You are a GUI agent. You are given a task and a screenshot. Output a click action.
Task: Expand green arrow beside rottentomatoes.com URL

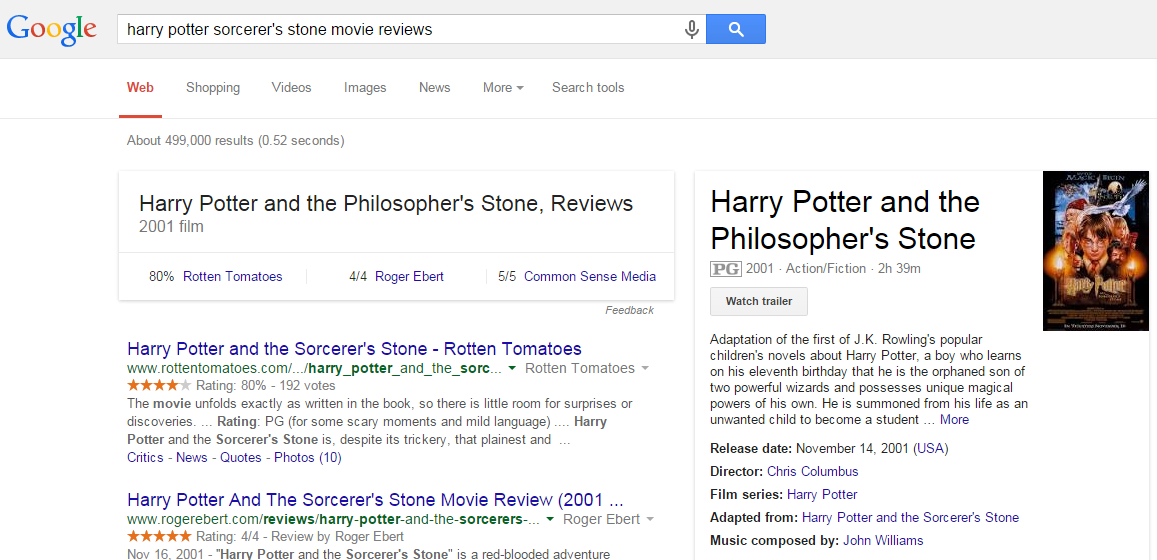[x=512, y=369]
